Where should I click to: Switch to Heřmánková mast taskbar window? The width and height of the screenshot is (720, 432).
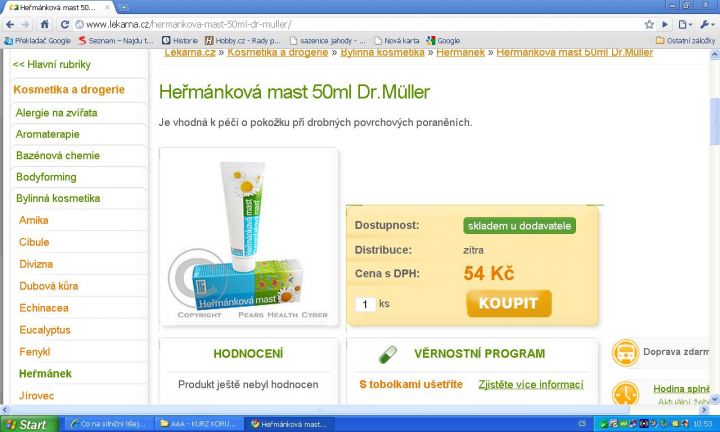click(289, 424)
